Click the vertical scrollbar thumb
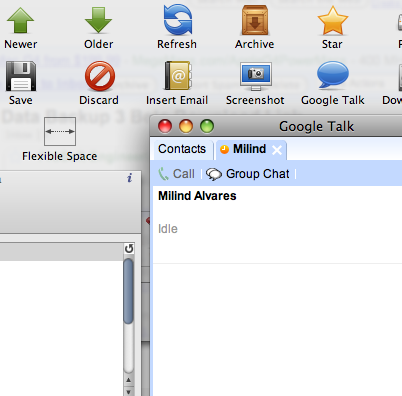402x396 pixels. (128, 291)
